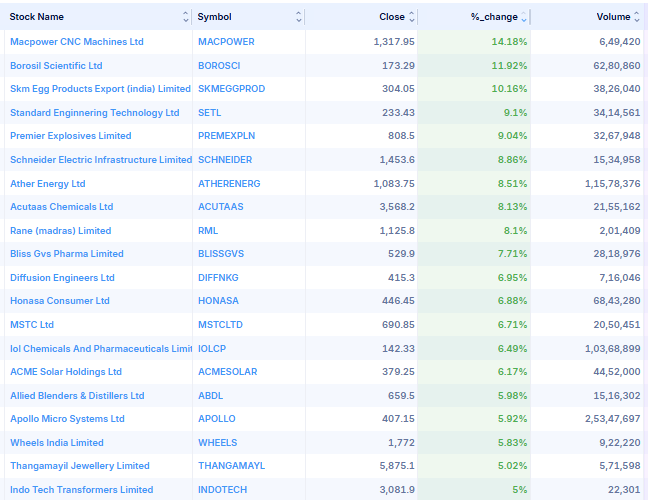
Task: Open Ather Energy Ltd stock
Action: click(x=48, y=184)
